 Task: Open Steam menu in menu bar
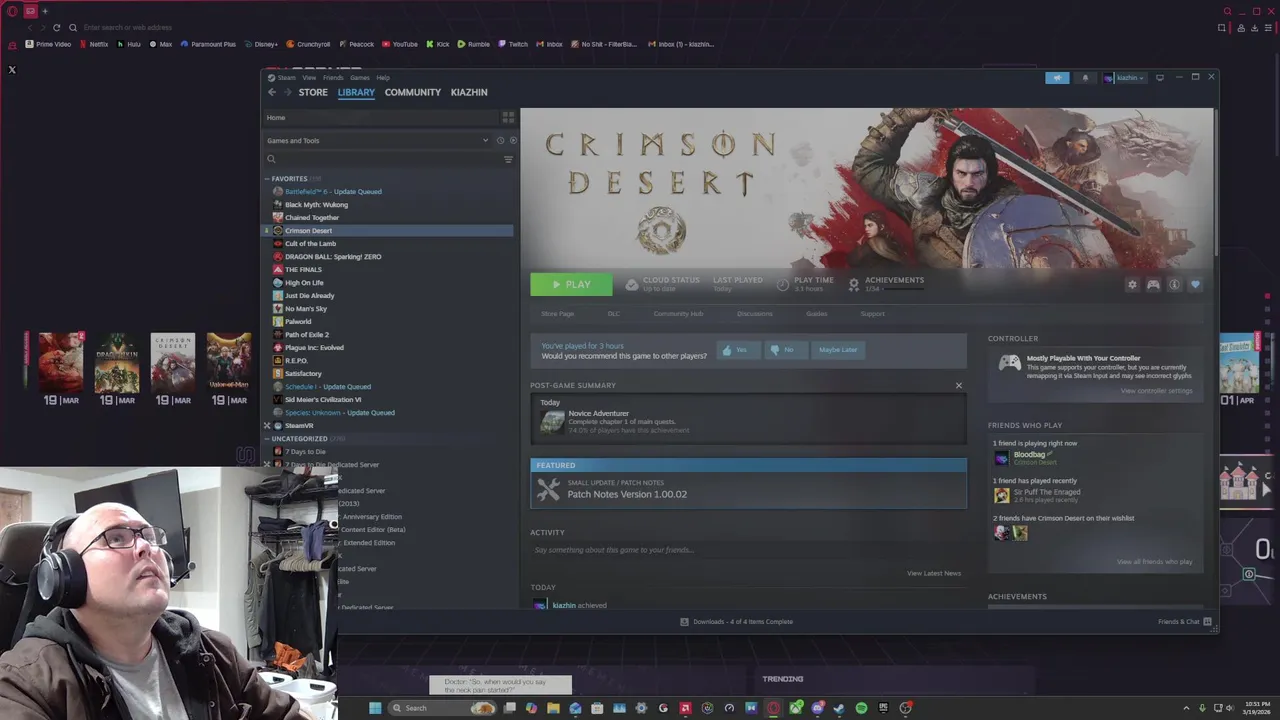tap(286, 77)
